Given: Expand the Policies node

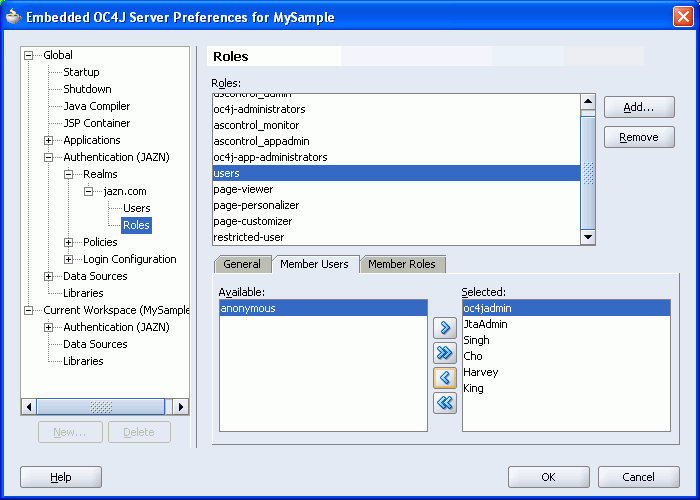Looking at the screenshot, I should coord(68,242).
